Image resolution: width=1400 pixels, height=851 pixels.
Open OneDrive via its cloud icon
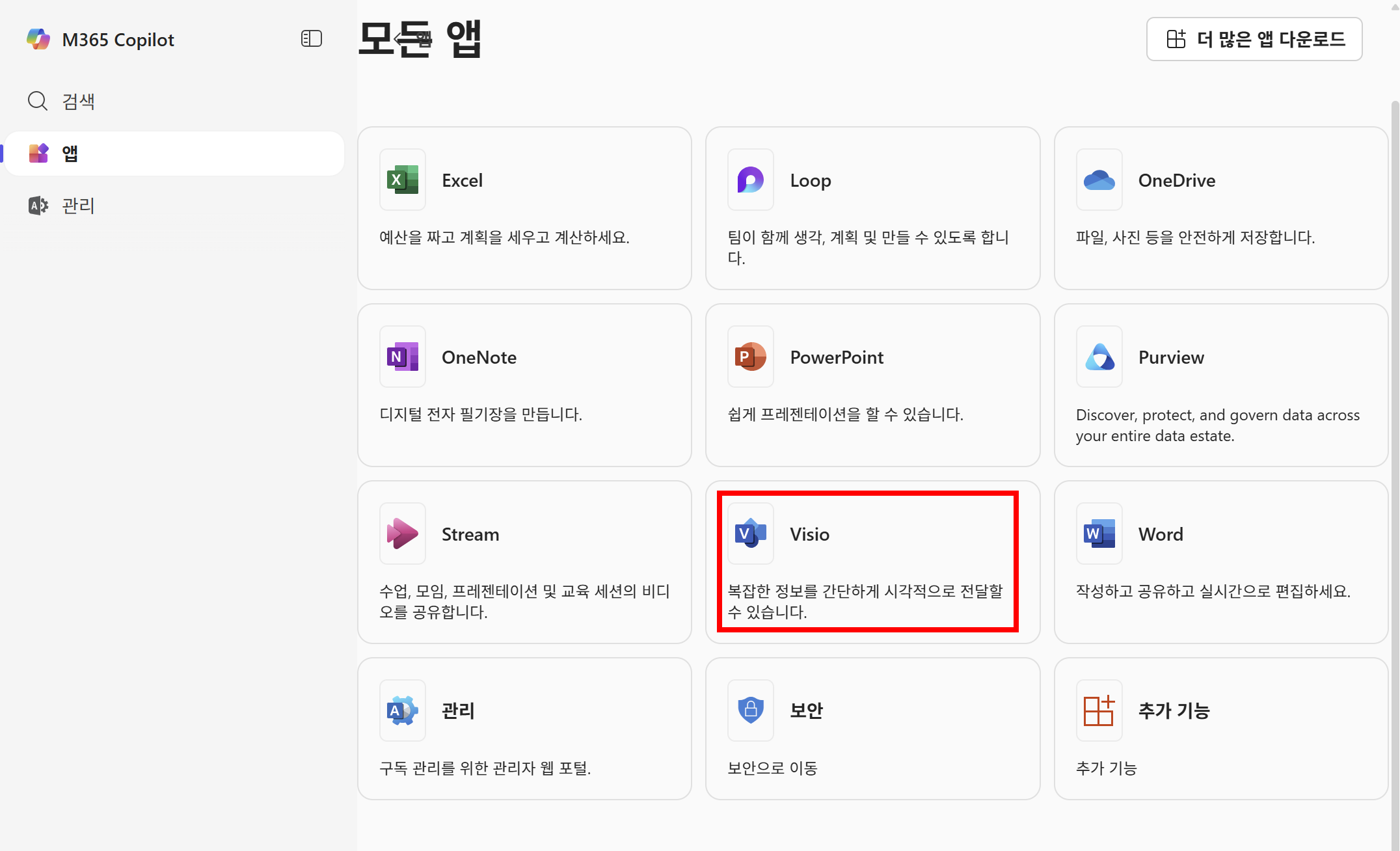[1099, 180]
